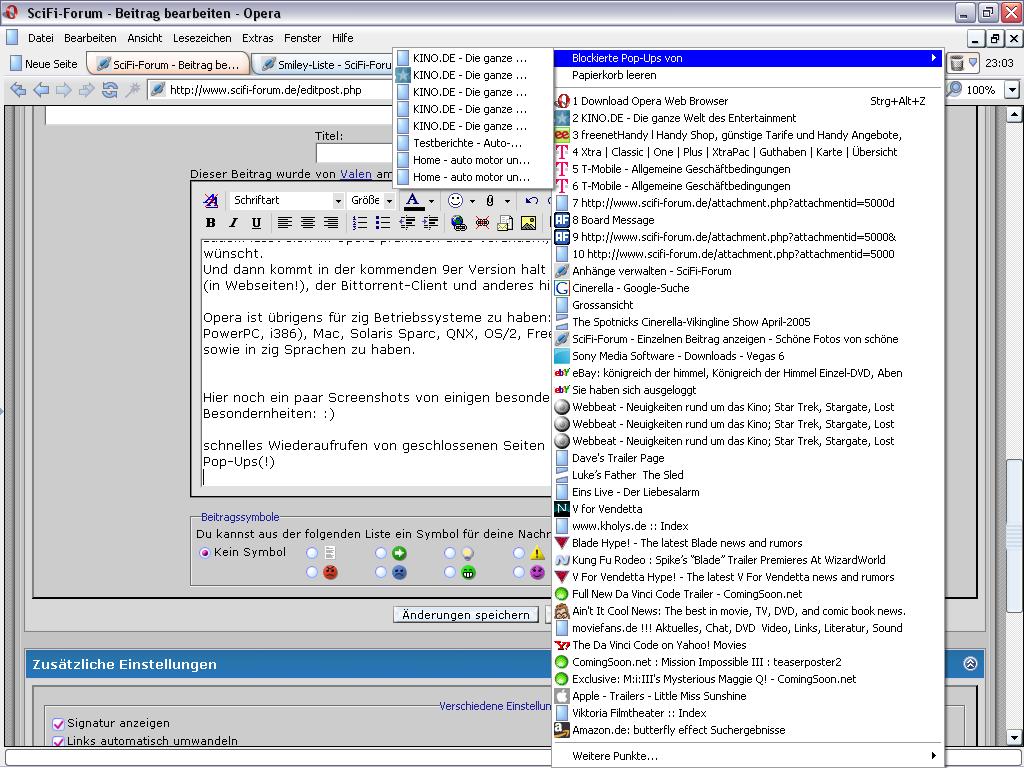Click the insert image icon

tap(528, 223)
